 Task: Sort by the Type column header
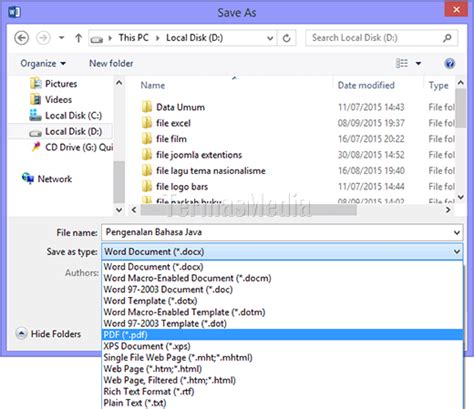pos(438,86)
